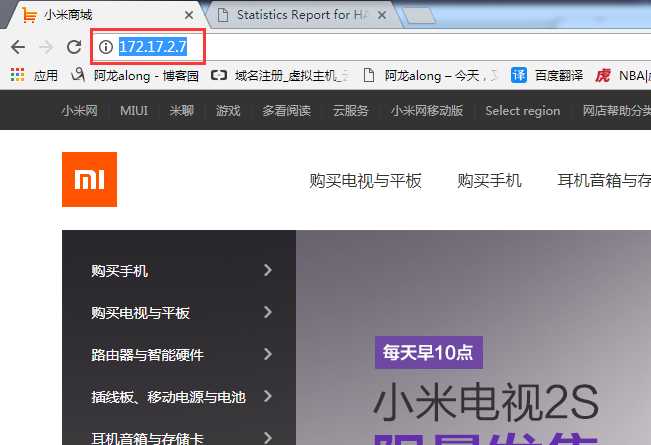The height and width of the screenshot is (445, 651).
Task: Expand the chevron beside 插线板、移动电源与电池
Action: (x=268, y=396)
